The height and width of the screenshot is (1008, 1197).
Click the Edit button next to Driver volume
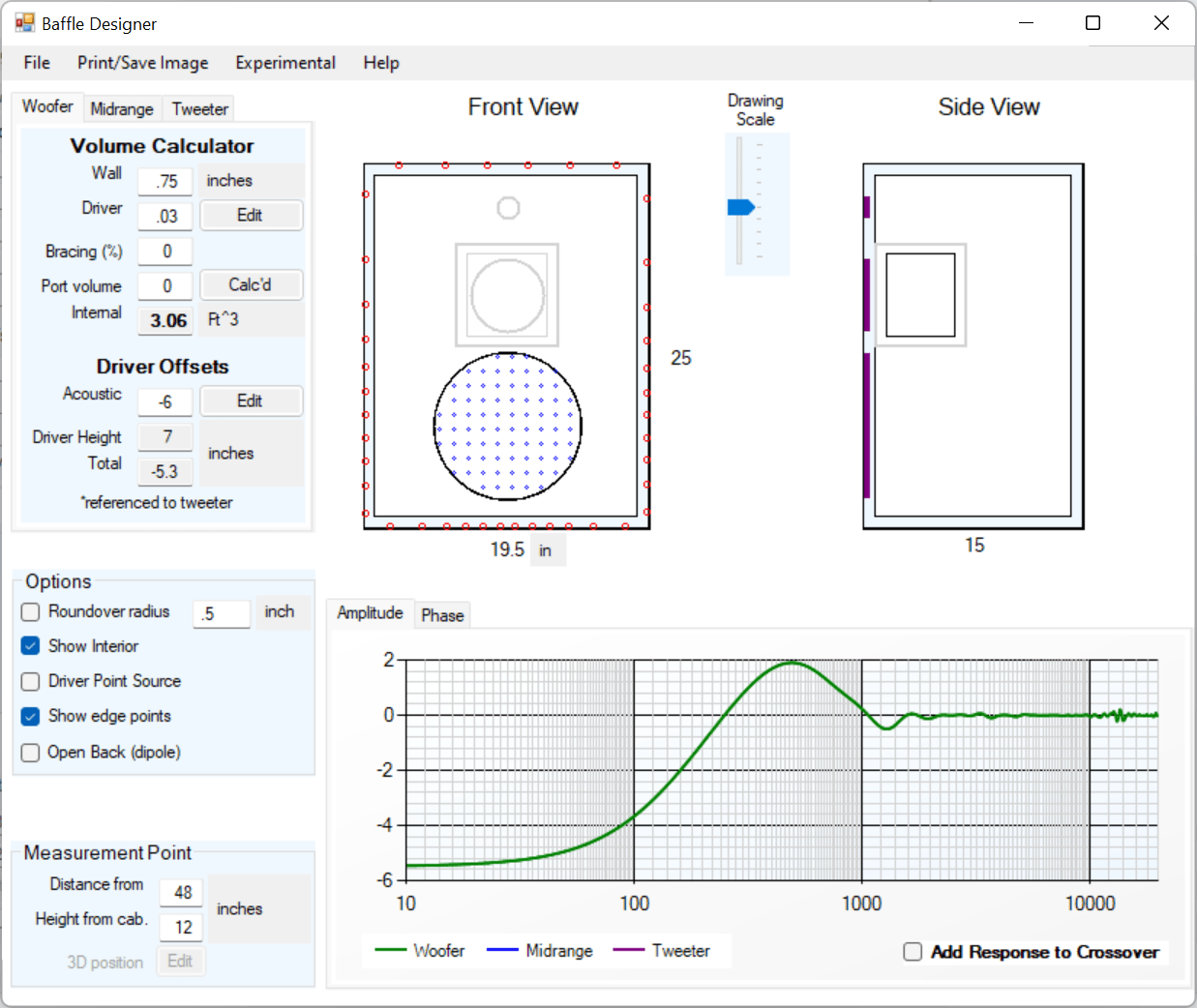(251, 215)
